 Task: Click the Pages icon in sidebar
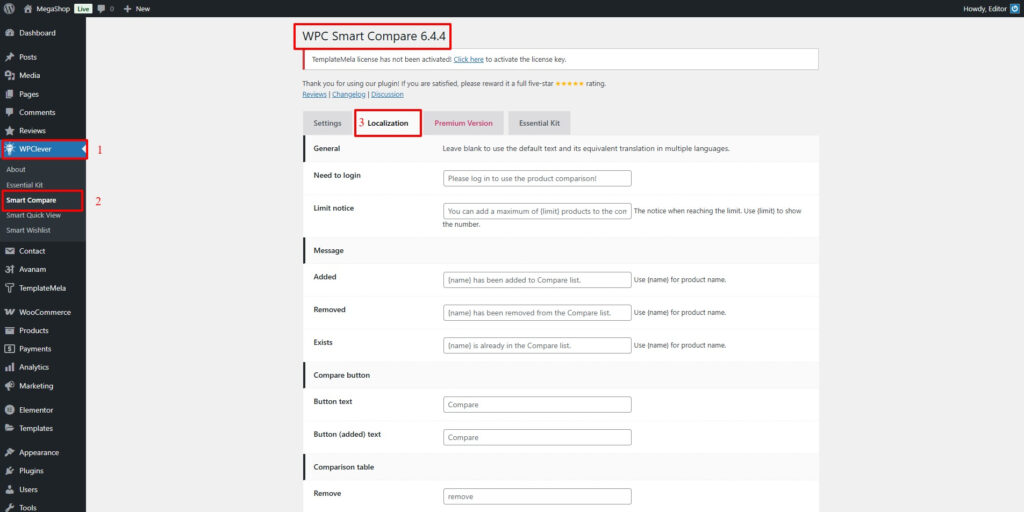tap(10, 94)
